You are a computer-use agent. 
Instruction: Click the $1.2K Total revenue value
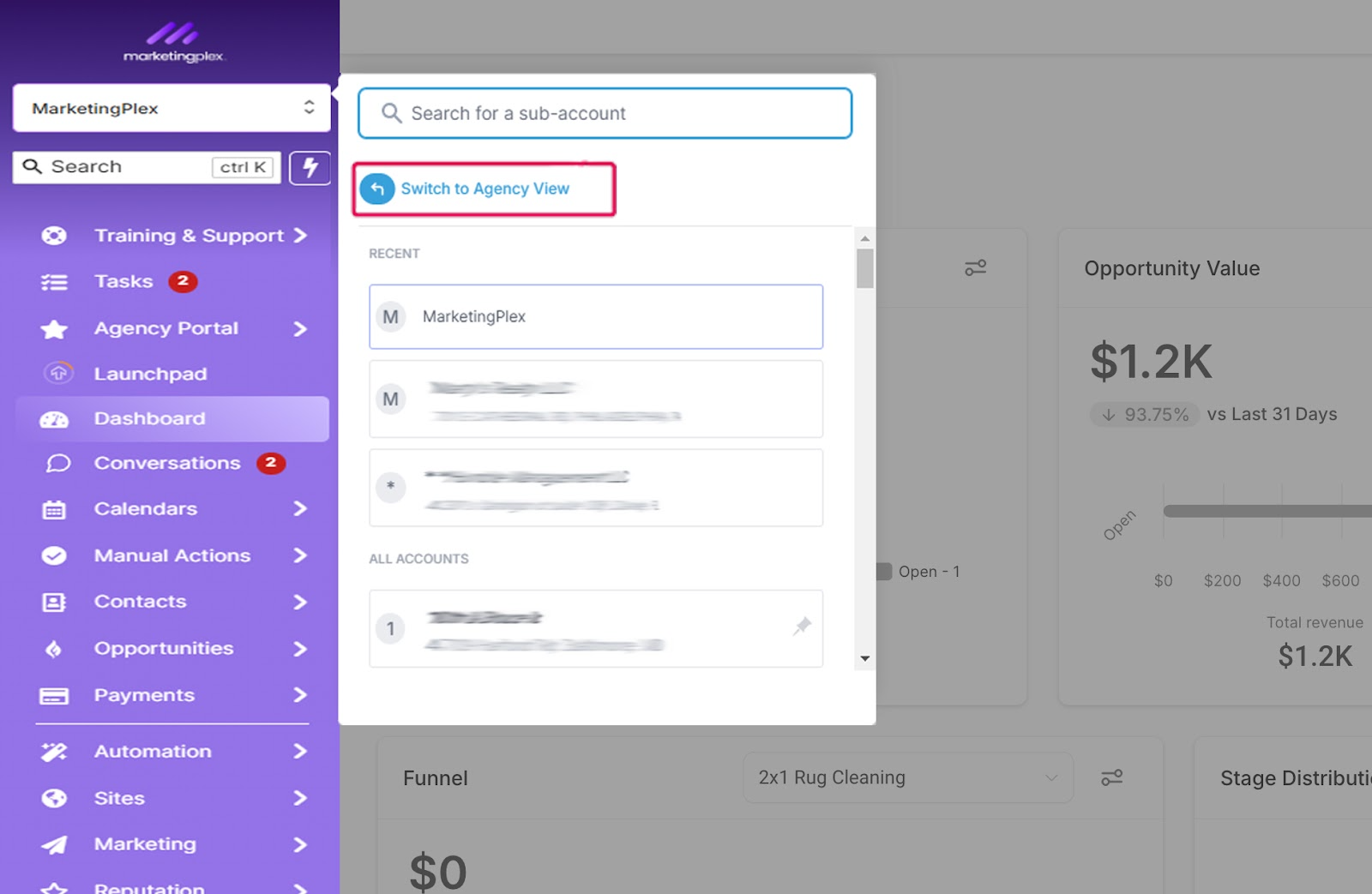[1315, 657]
